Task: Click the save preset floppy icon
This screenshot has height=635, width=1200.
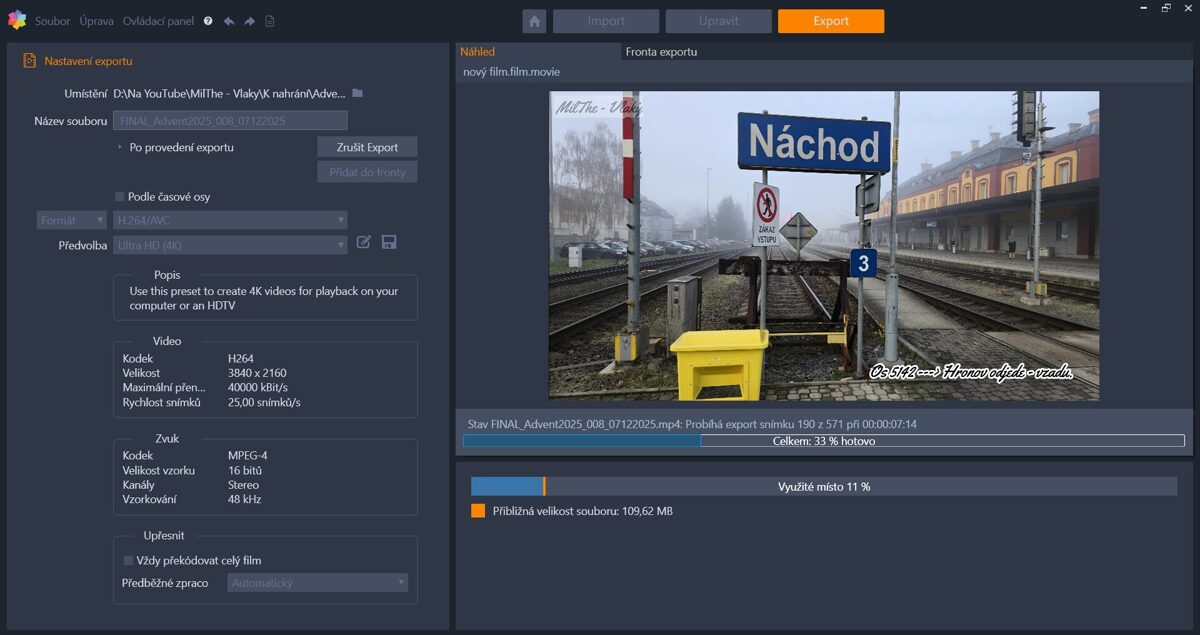Action: click(389, 242)
